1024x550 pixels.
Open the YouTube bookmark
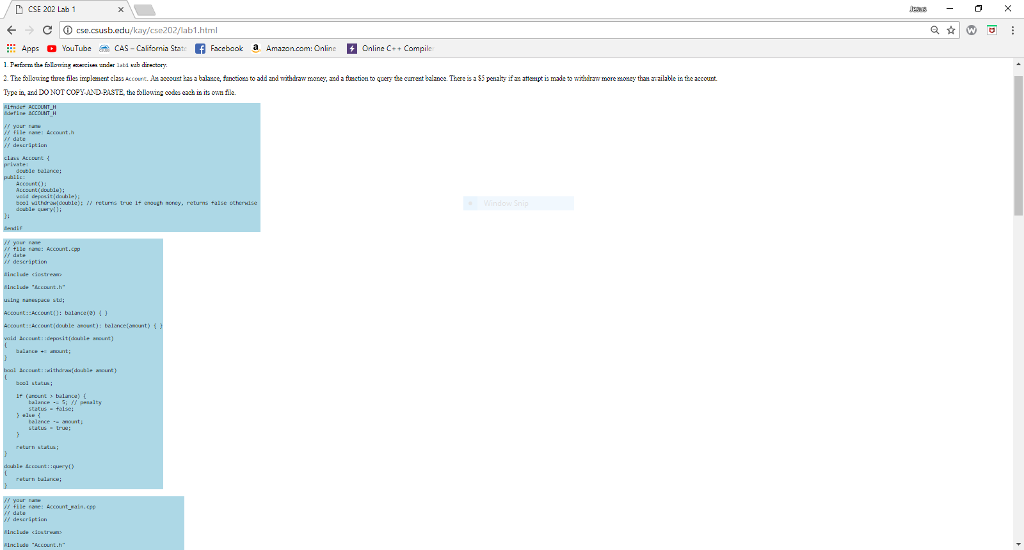[69, 48]
